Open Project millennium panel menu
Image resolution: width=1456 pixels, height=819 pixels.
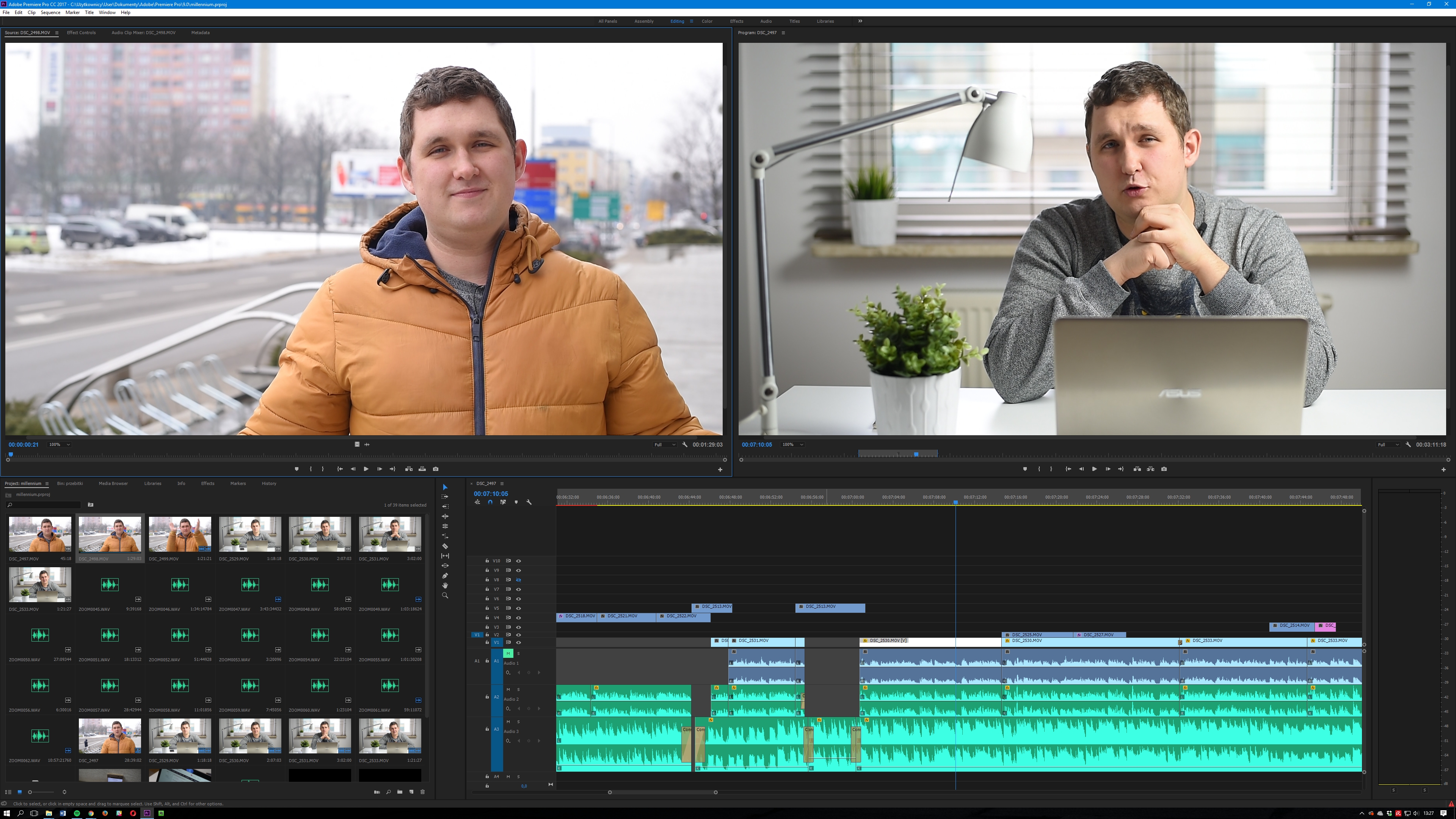tap(47, 484)
